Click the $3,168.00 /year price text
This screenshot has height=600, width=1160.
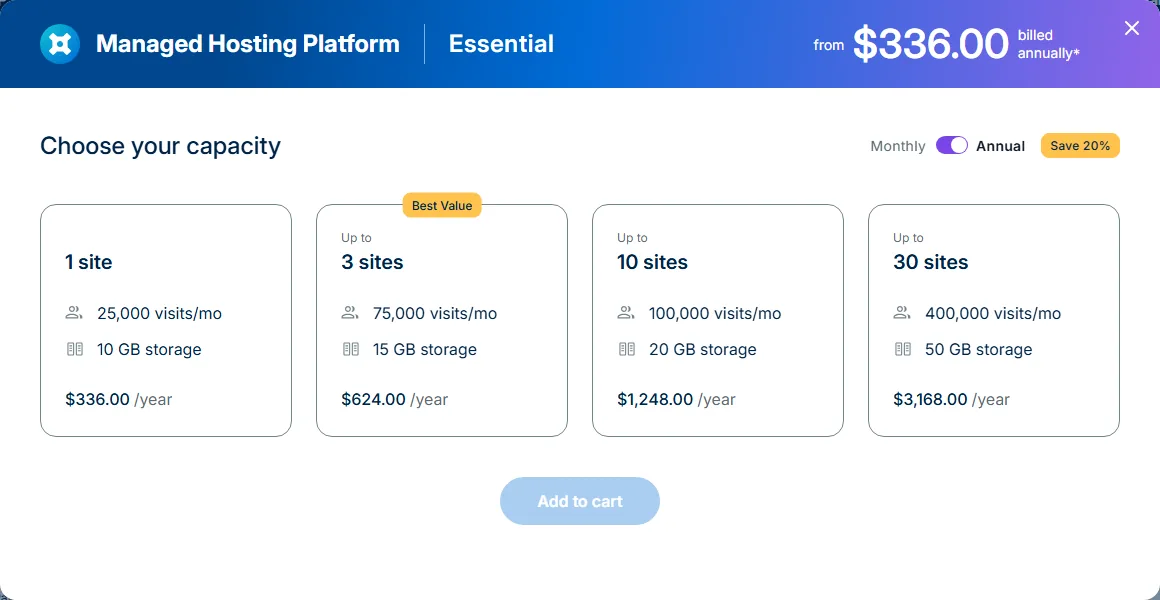(951, 400)
